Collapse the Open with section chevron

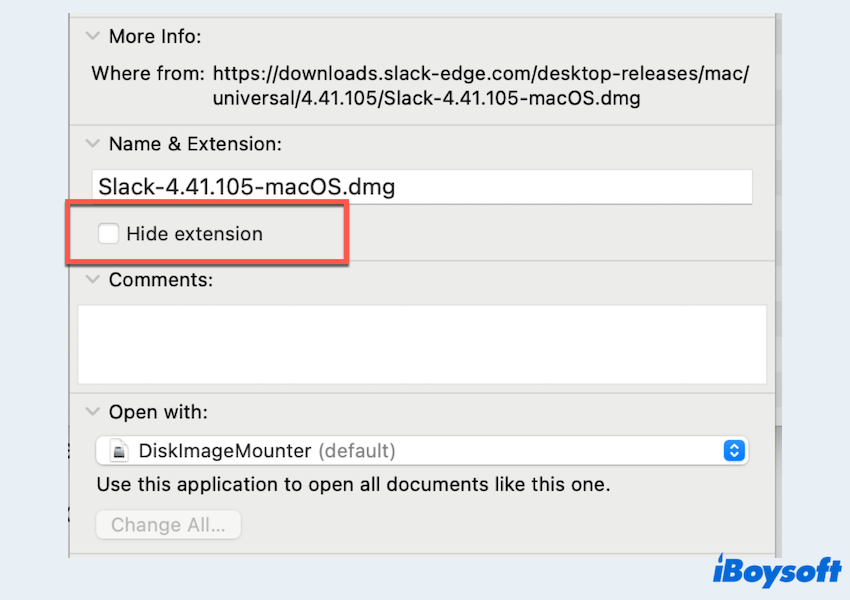coord(92,411)
